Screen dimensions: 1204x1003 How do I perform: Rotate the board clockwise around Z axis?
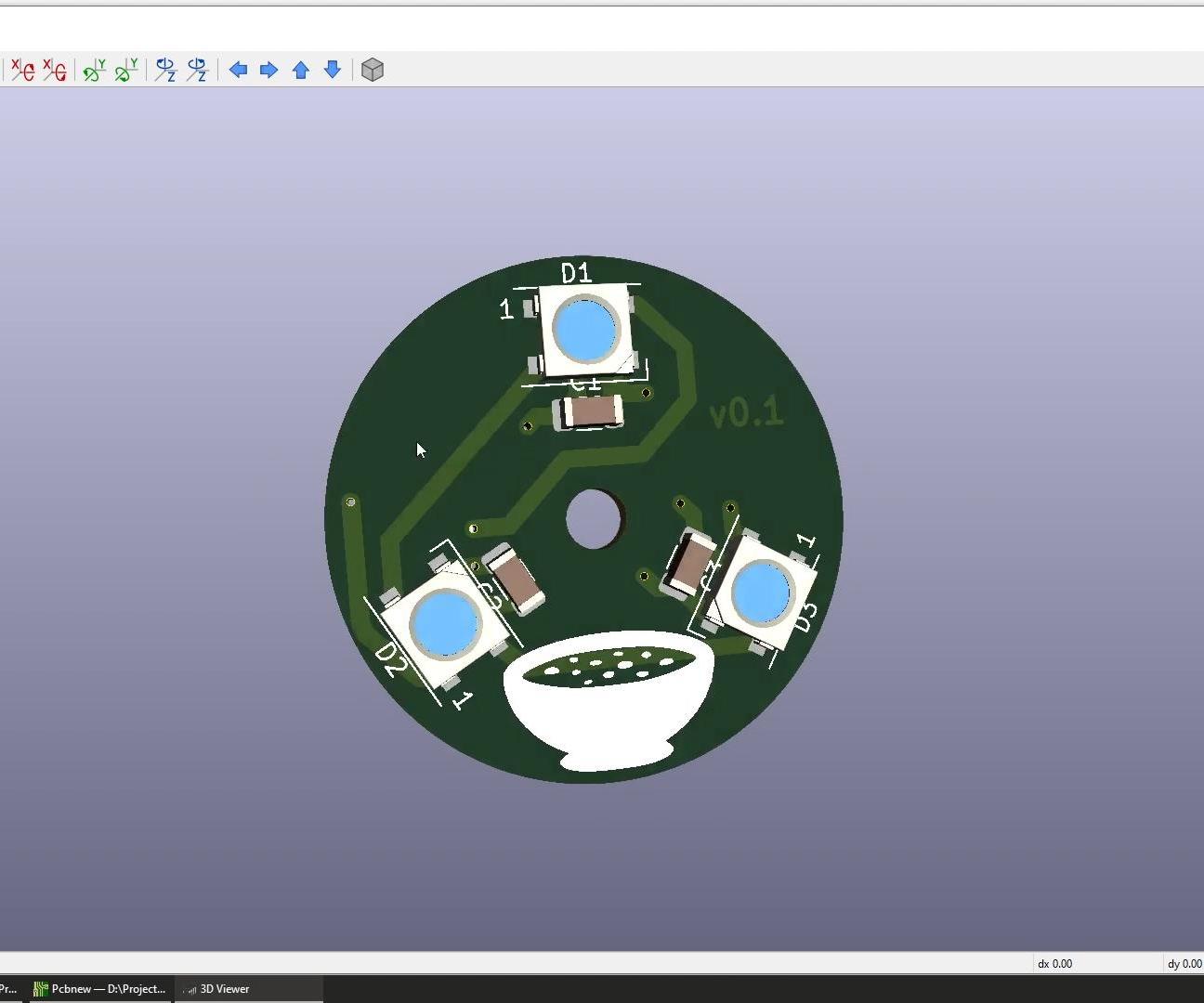164,69
